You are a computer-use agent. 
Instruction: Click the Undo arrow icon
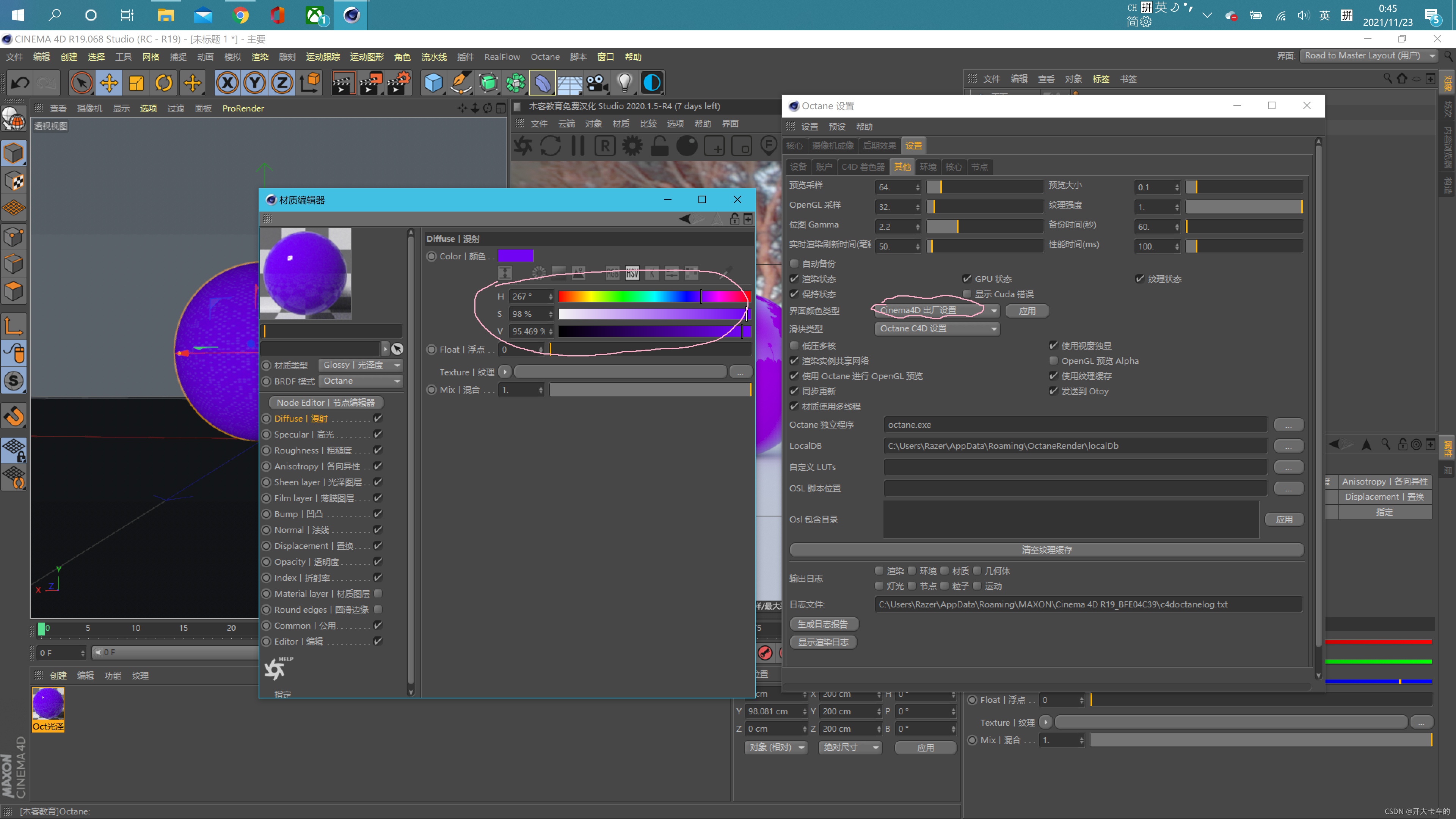tap(20, 83)
